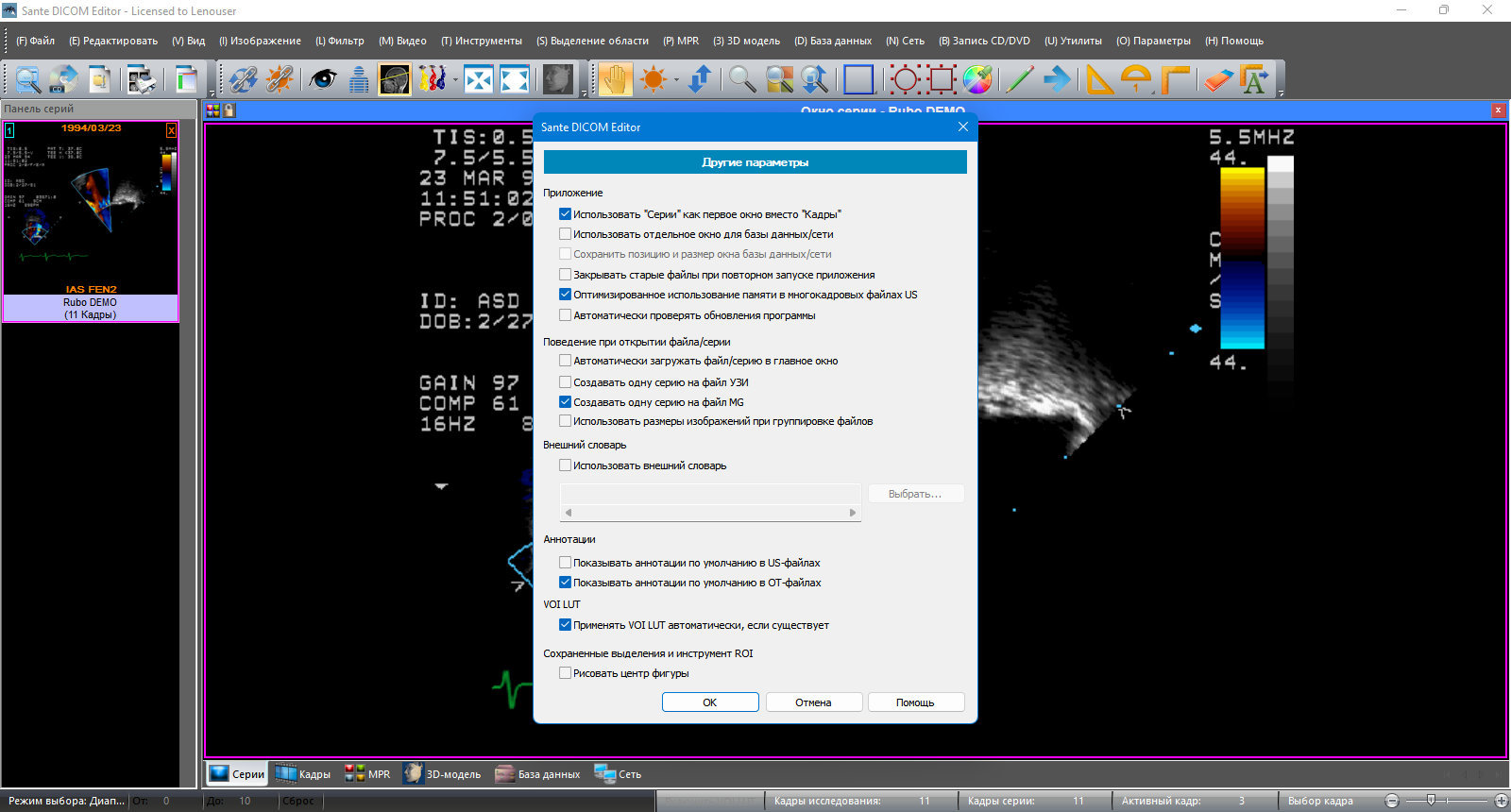Click the Отмена button

coord(813,702)
